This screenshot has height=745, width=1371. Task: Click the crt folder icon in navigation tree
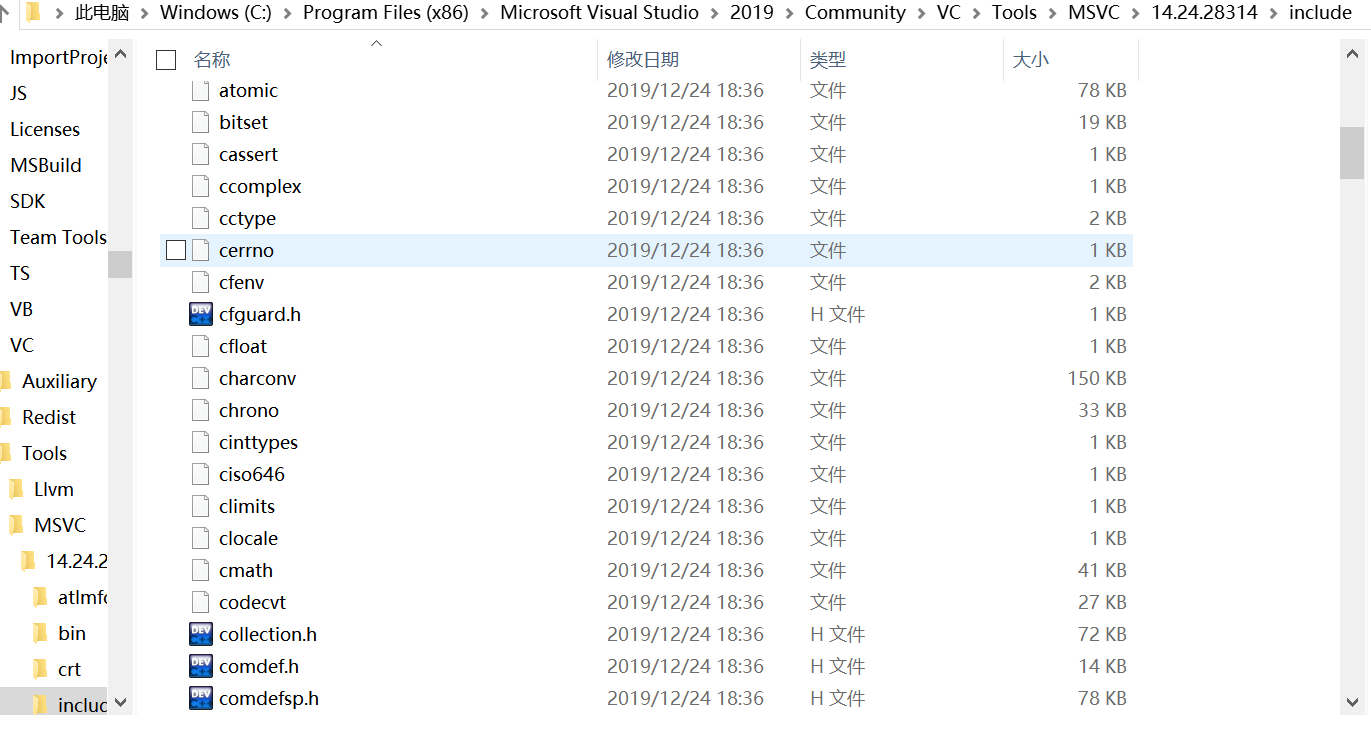tap(40, 669)
